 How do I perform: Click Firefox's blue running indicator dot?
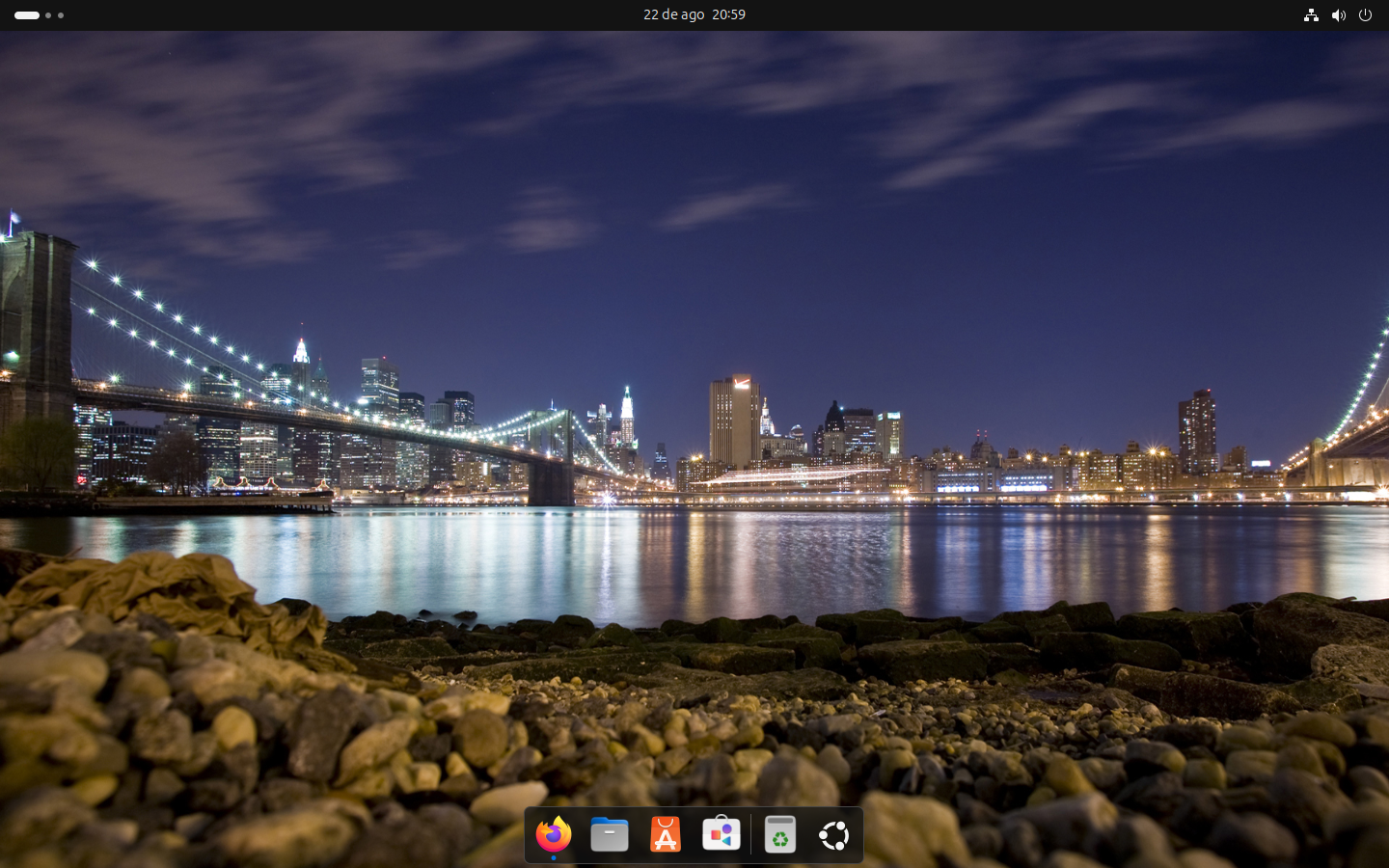(x=554, y=857)
